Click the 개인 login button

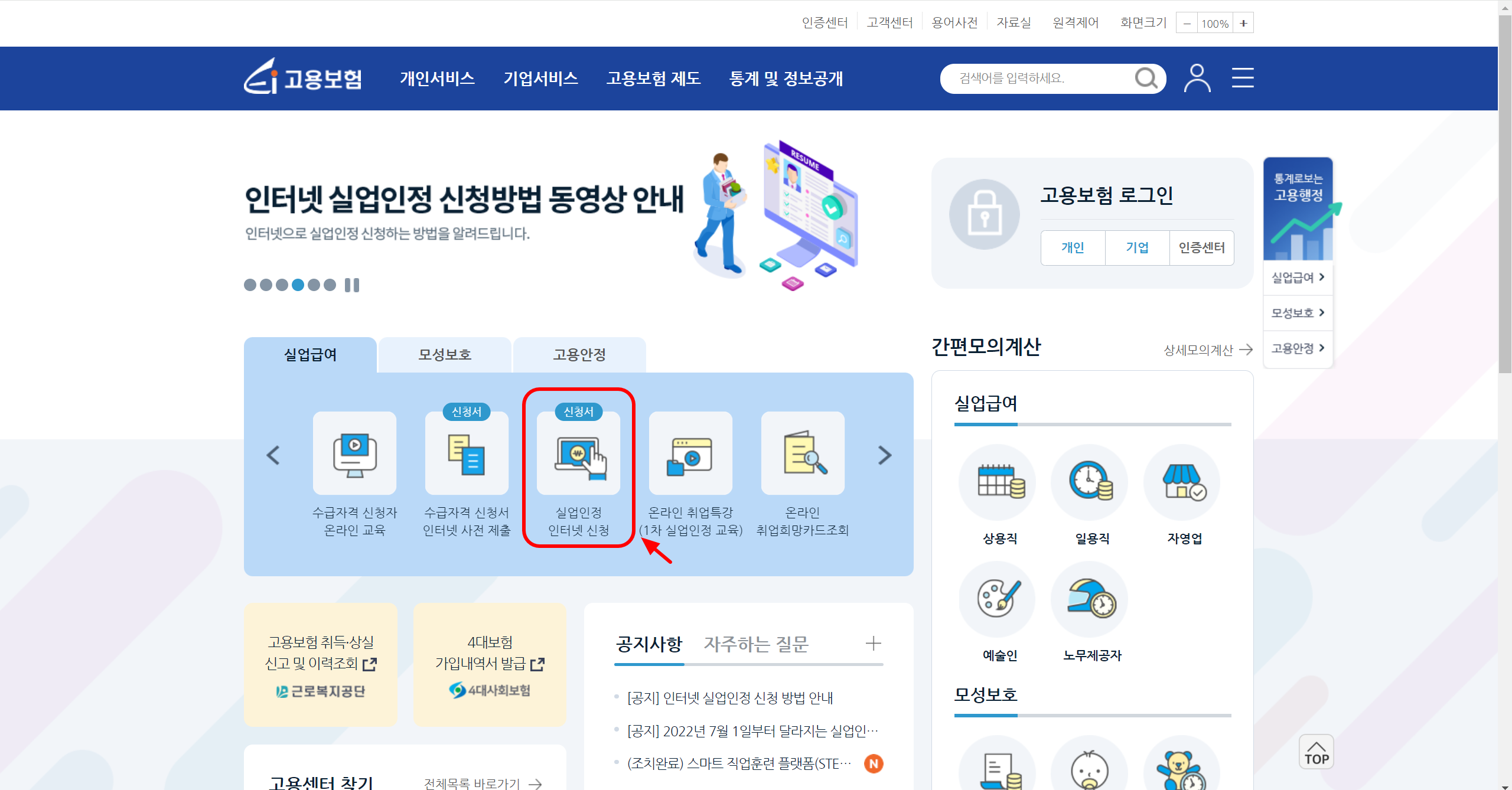(1073, 248)
